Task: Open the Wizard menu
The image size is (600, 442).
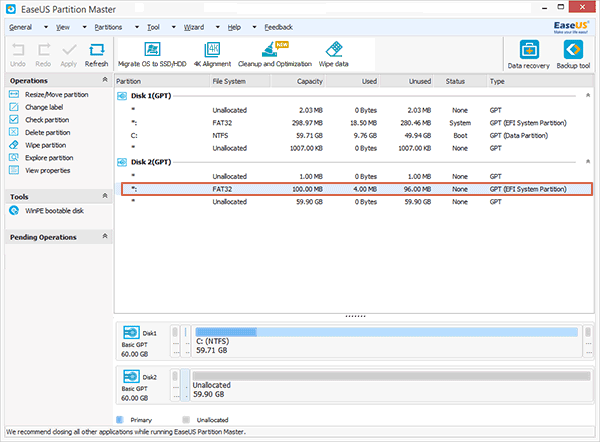Action: click(x=194, y=27)
